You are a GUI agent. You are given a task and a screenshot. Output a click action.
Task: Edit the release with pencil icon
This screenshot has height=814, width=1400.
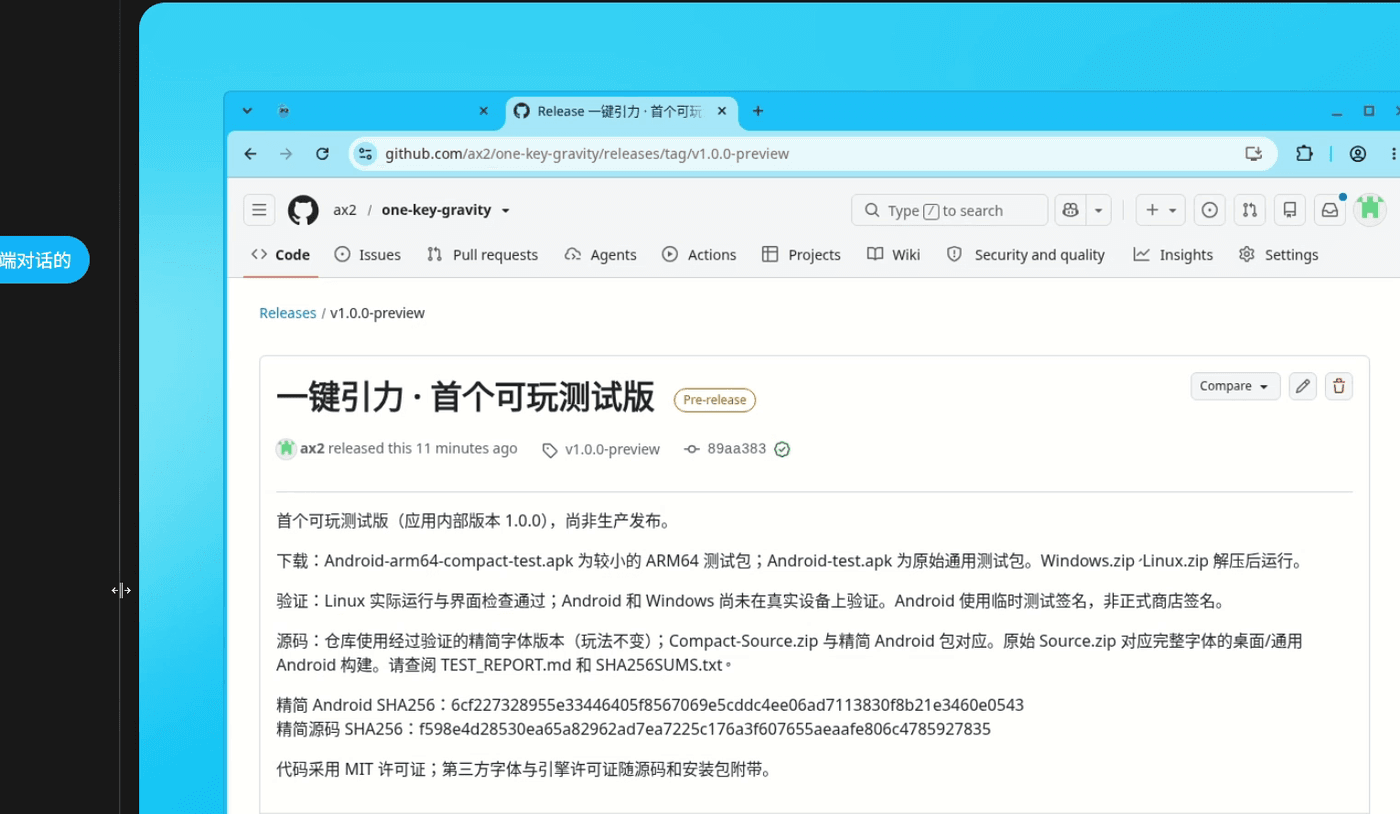click(x=1303, y=386)
